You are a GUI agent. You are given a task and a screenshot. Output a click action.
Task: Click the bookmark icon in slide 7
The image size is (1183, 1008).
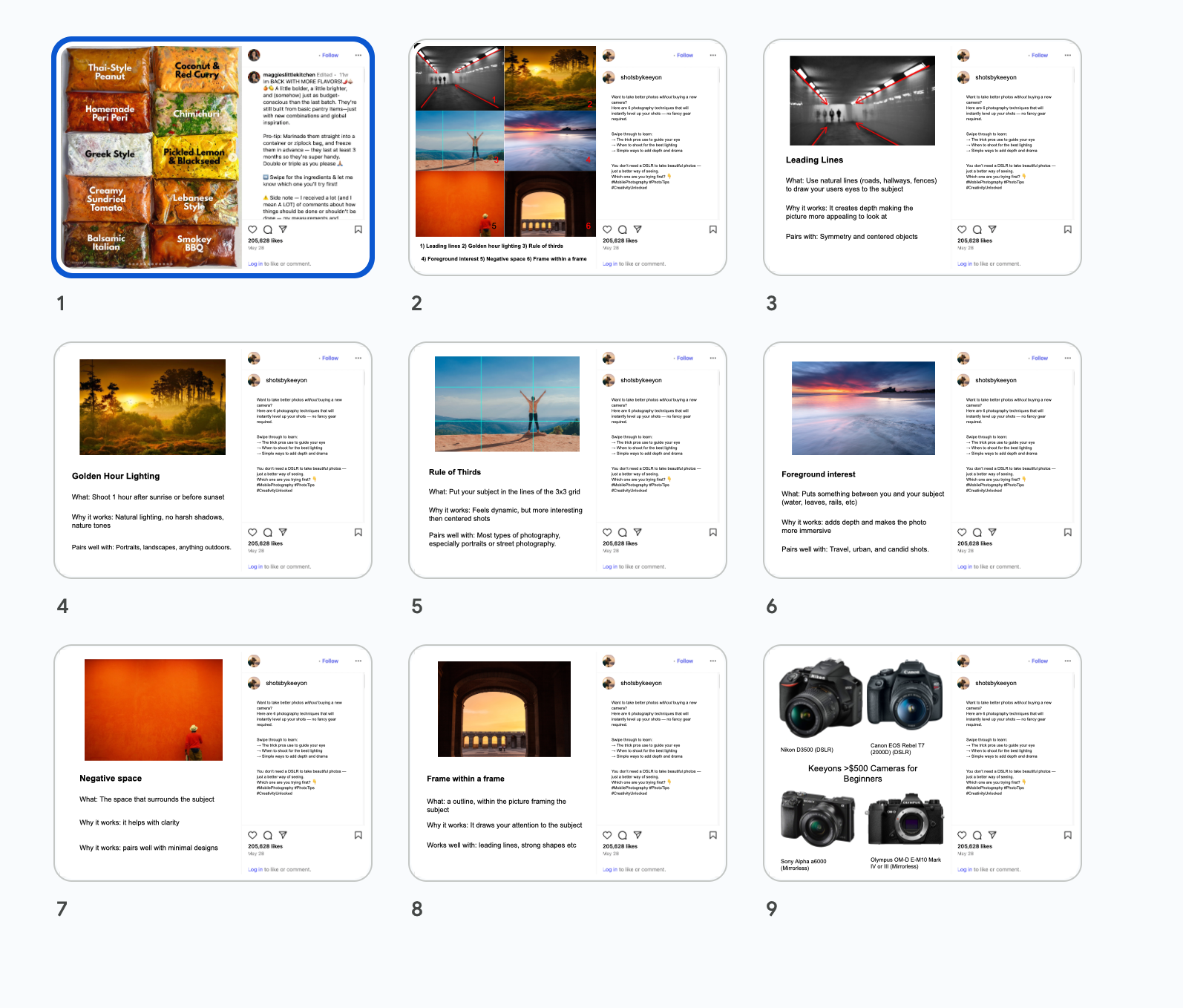[358, 835]
